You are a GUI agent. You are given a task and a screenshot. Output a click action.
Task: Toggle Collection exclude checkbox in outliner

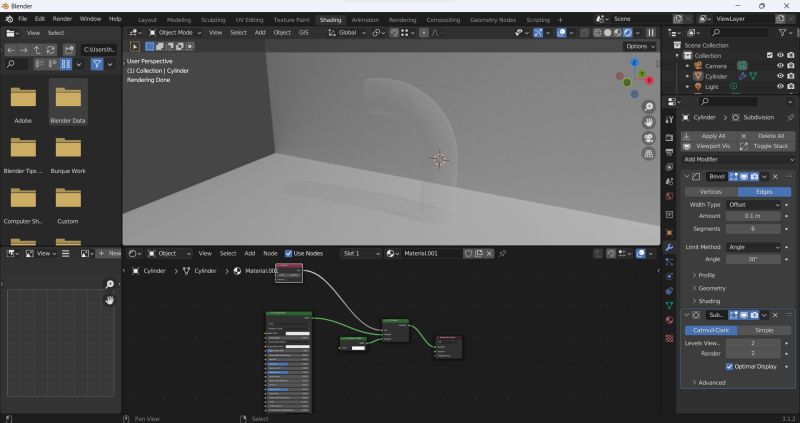770,56
